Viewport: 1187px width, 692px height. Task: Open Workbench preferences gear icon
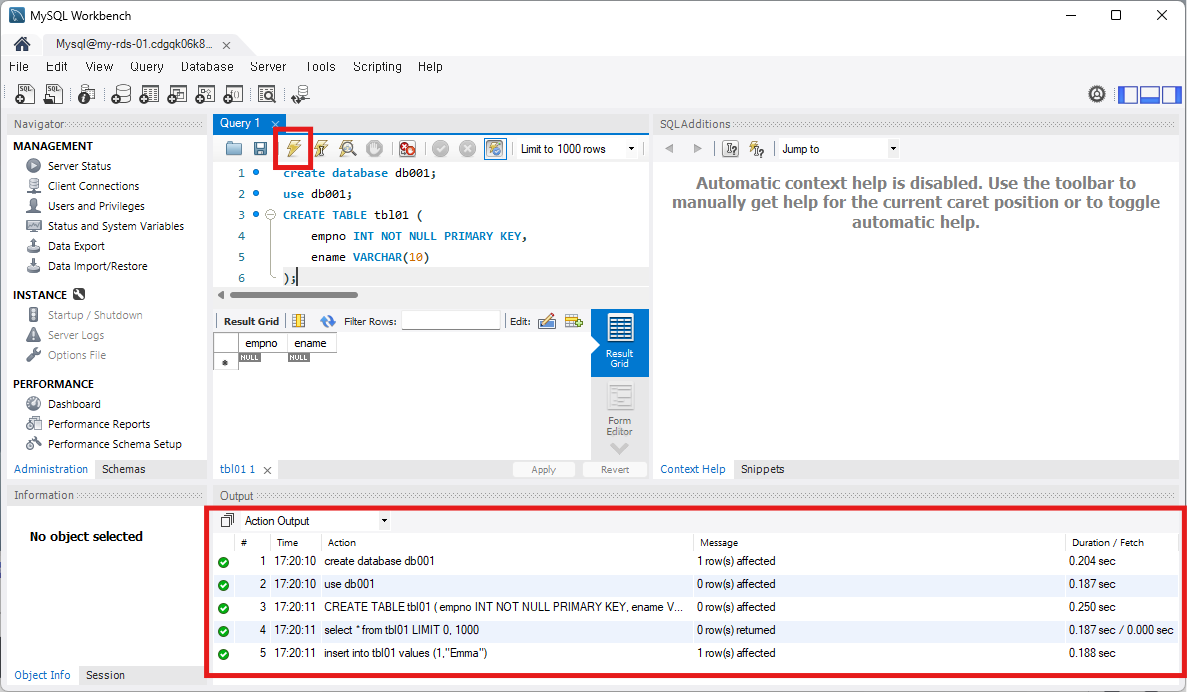[x=1097, y=94]
